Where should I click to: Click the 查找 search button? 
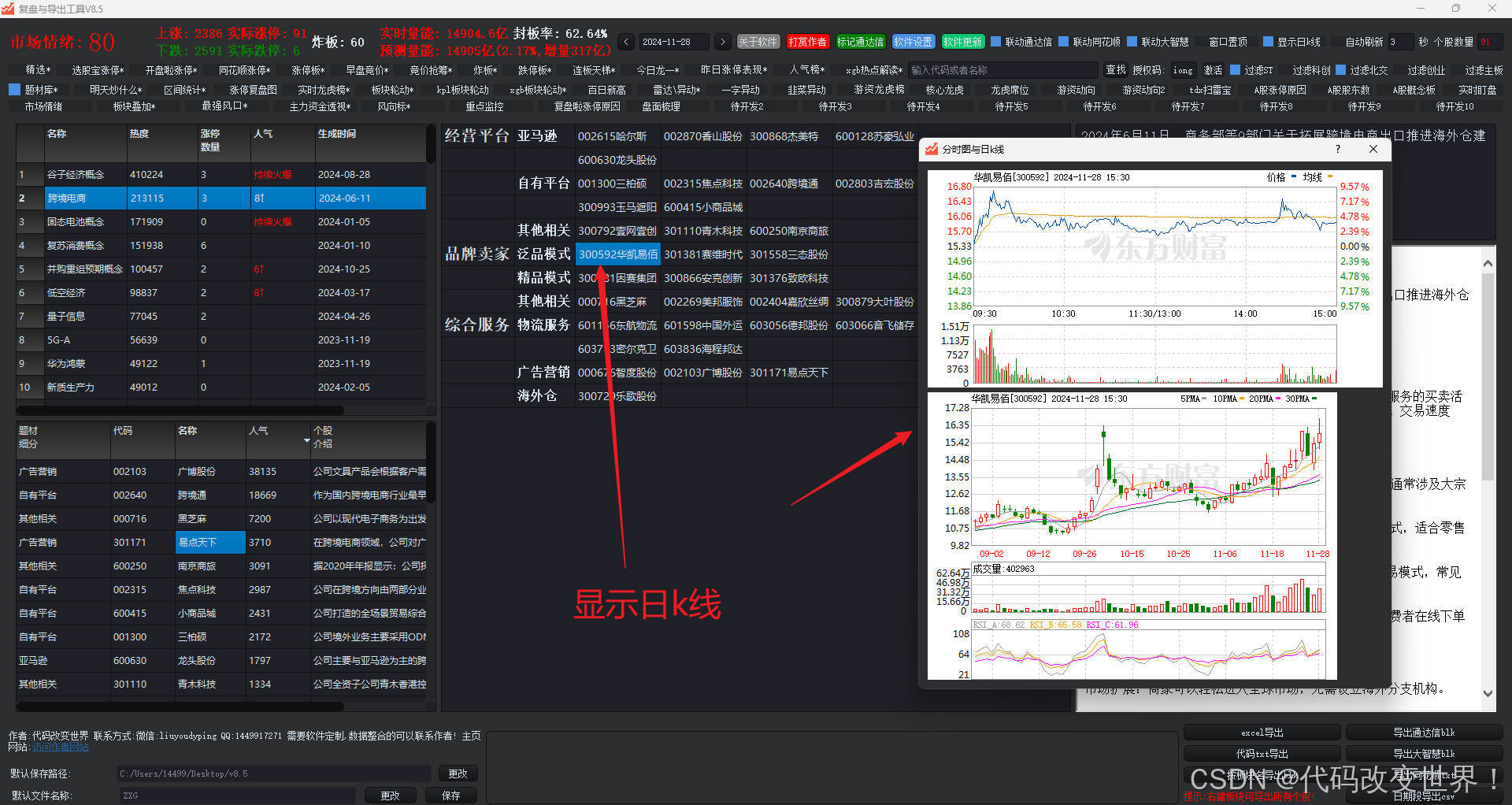[1115, 70]
